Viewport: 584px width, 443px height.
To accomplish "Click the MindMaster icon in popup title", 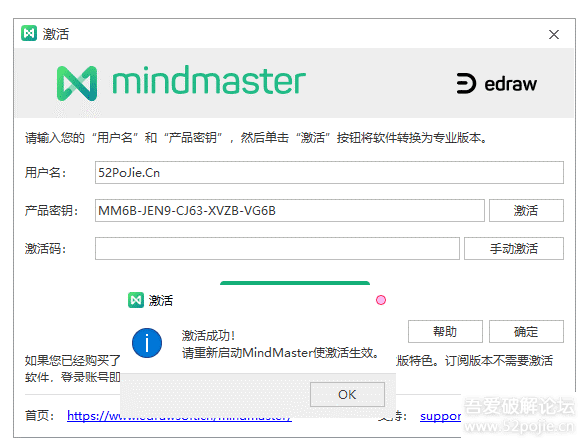I will click(136, 300).
